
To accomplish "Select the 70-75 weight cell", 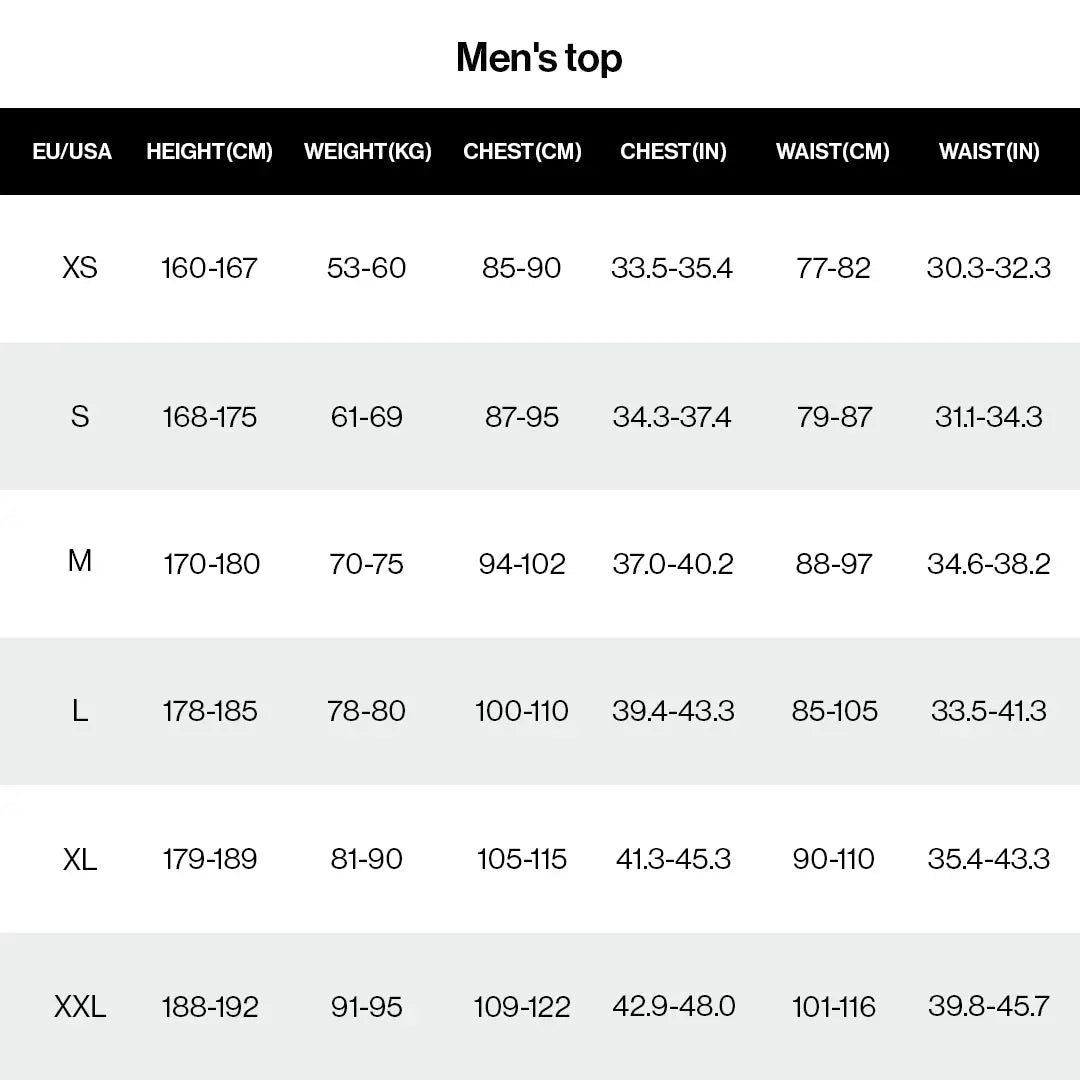I will pos(366,564).
